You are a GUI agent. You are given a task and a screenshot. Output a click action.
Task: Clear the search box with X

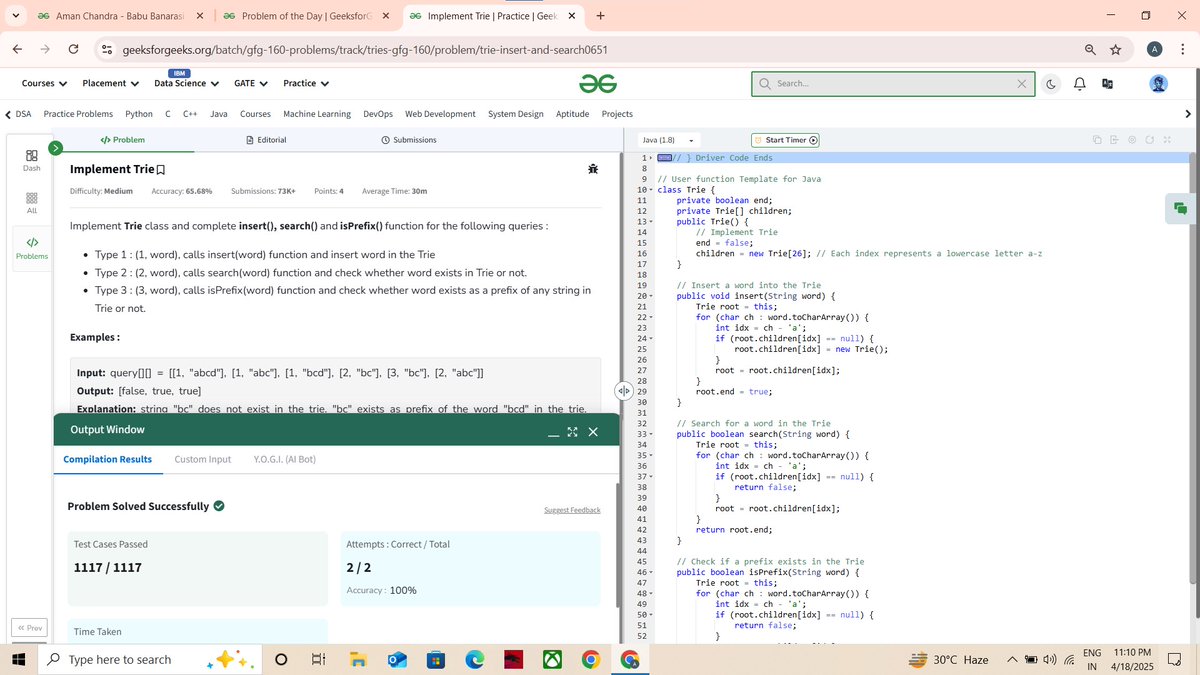[1022, 84]
